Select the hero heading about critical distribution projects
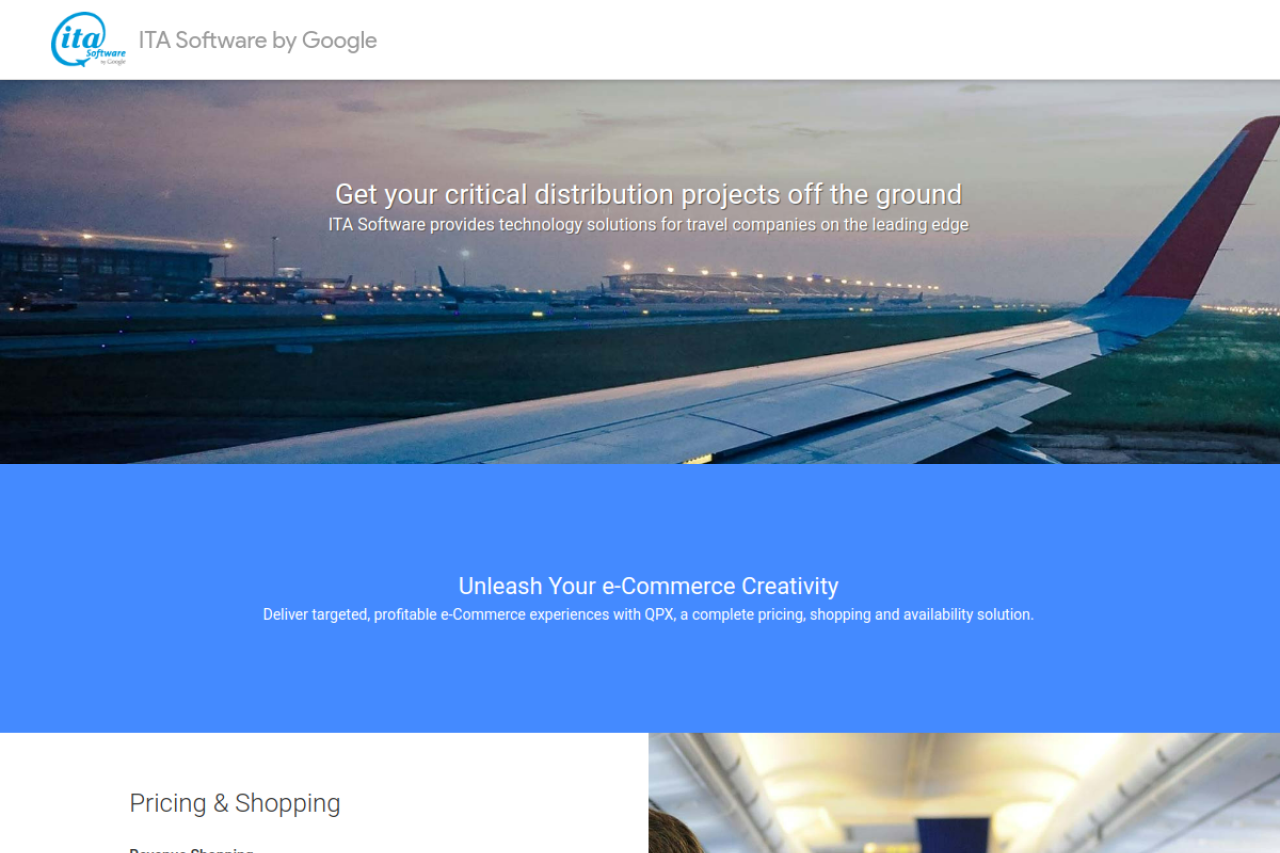 (x=648, y=194)
